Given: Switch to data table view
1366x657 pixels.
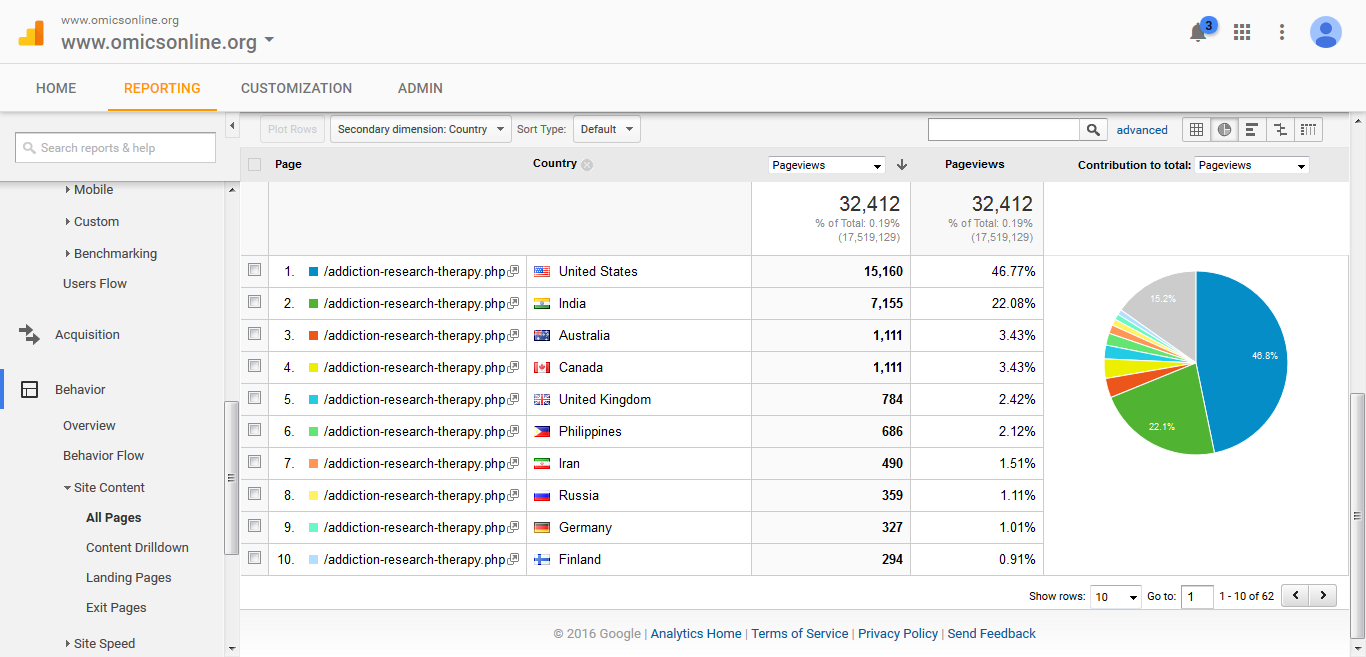Looking at the screenshot, I should [x=1196, y=130].
